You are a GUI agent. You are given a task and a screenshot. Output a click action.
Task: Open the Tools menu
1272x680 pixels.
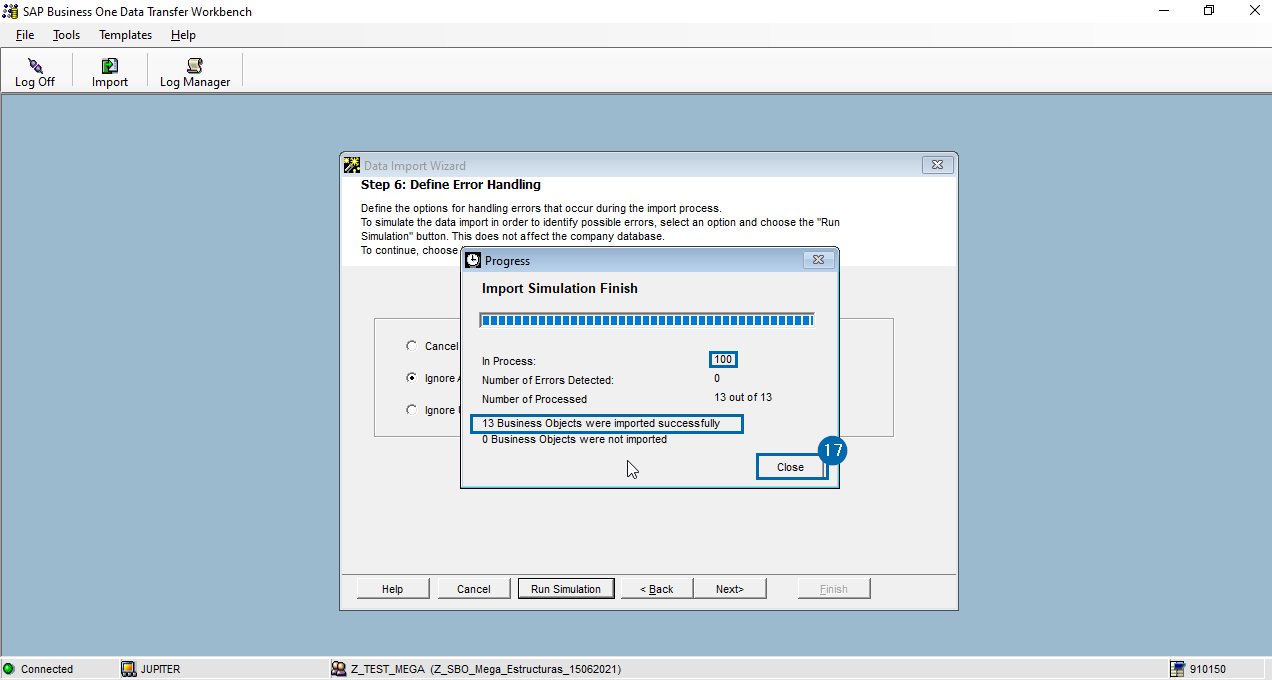point(67,35)
